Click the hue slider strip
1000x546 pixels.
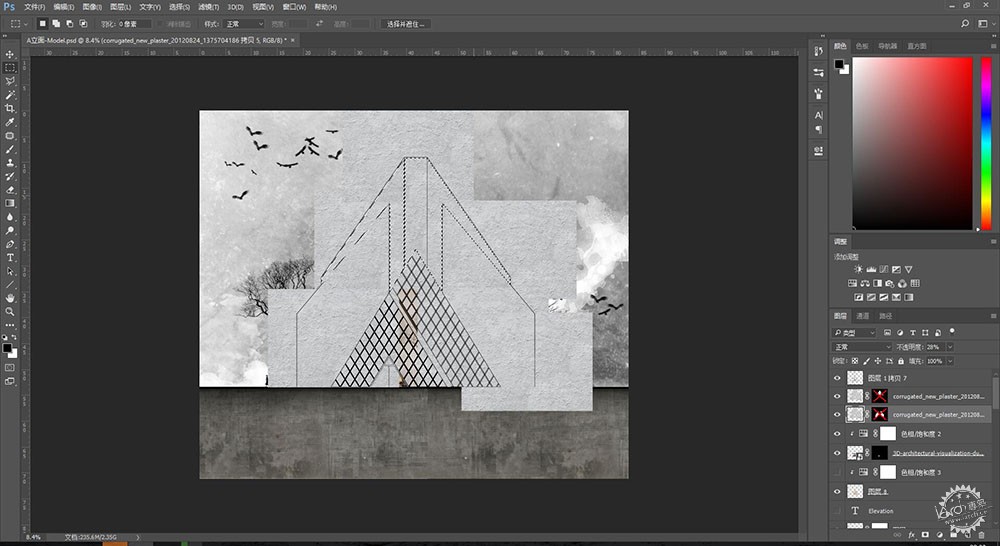tap(986, 144)
